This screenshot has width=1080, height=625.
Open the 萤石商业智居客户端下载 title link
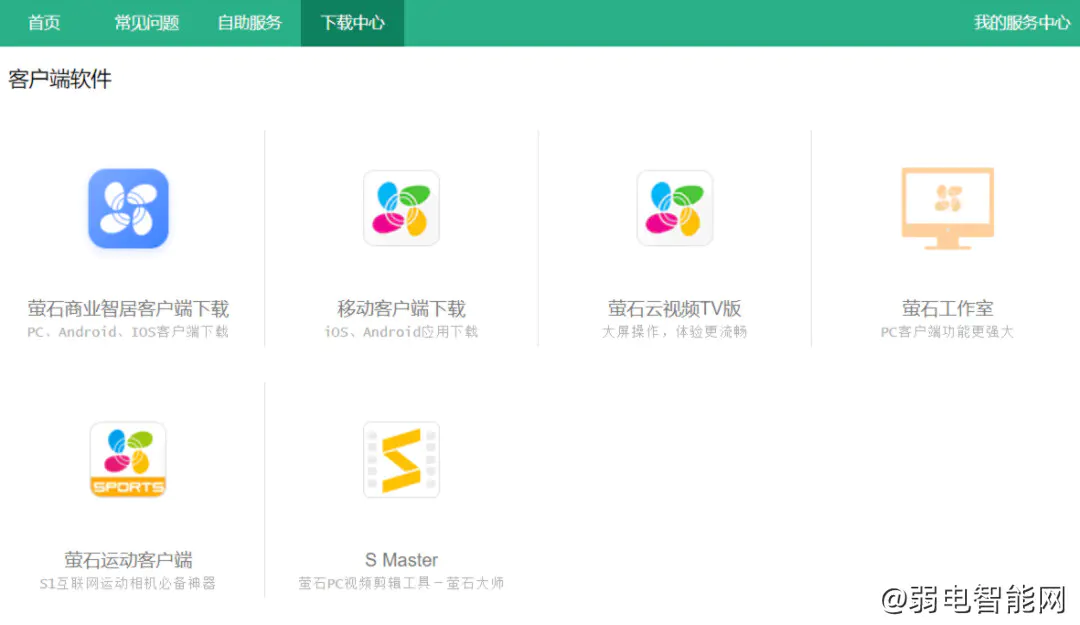[x=128, y=308]
